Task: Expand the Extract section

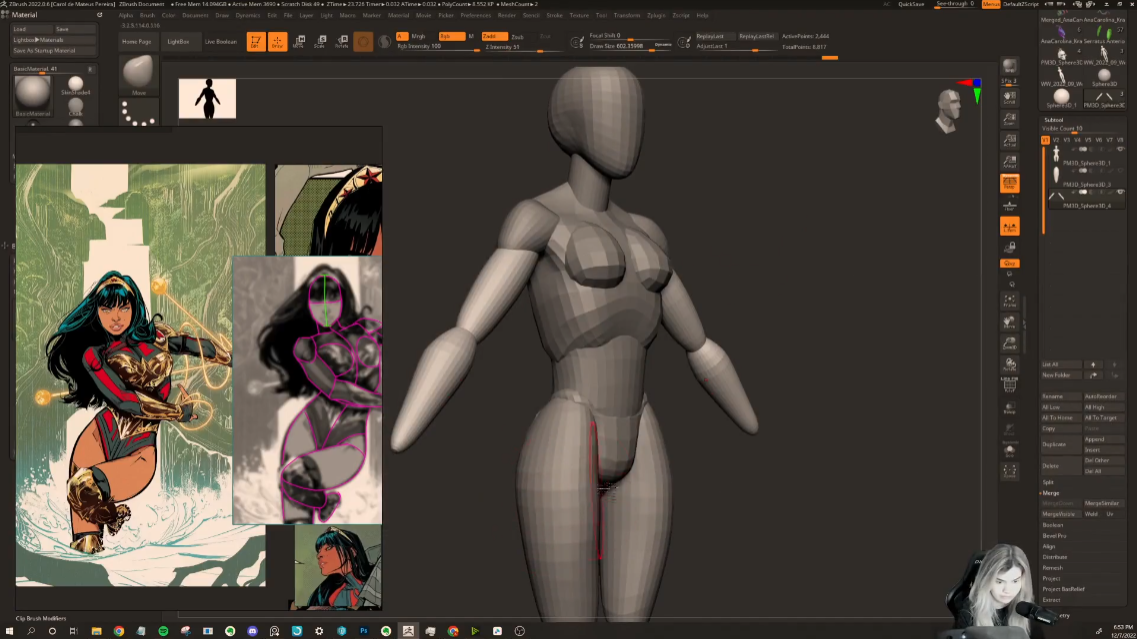Action: click(x=1051, y=600)
